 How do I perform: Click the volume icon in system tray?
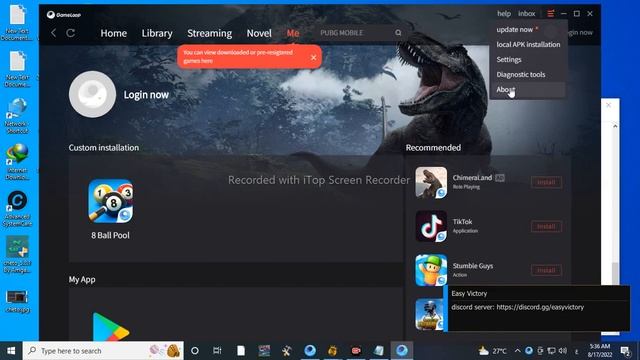563,351
